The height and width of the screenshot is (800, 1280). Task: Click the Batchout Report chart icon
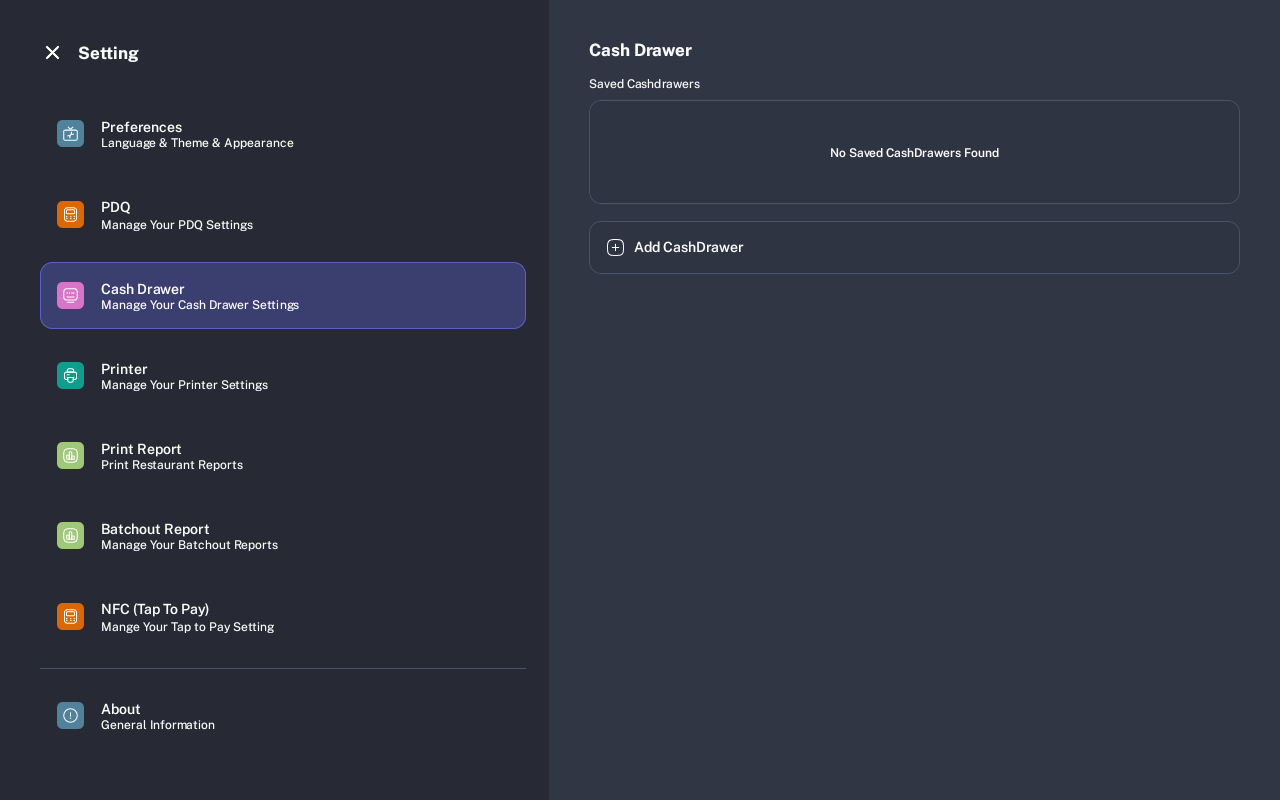pos(70,536)
